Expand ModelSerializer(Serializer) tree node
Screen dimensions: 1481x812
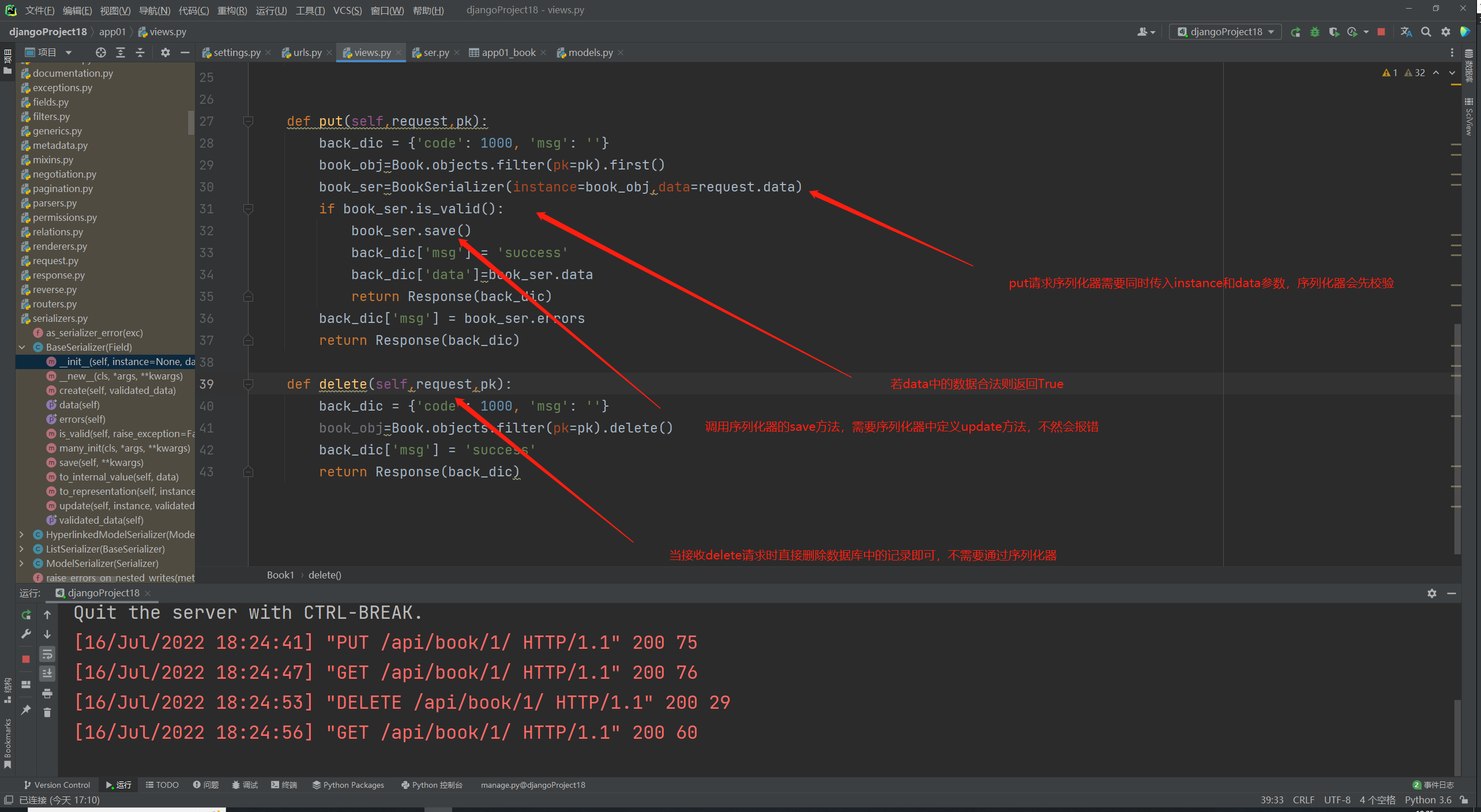(22, 563)
